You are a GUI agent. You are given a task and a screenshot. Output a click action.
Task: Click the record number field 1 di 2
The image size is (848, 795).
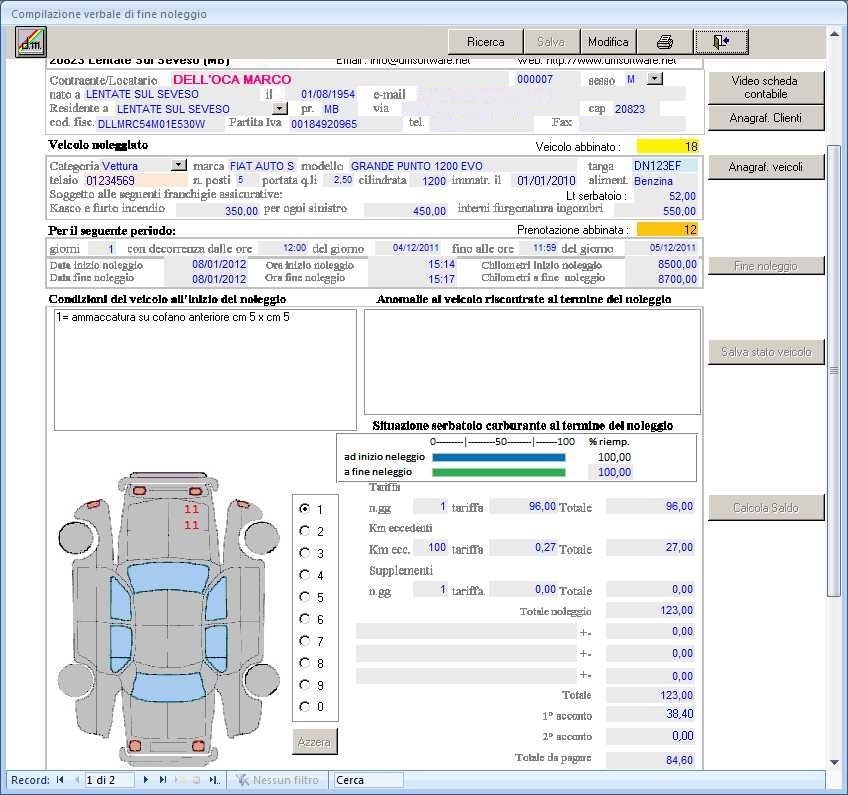(x=109, y=780)
